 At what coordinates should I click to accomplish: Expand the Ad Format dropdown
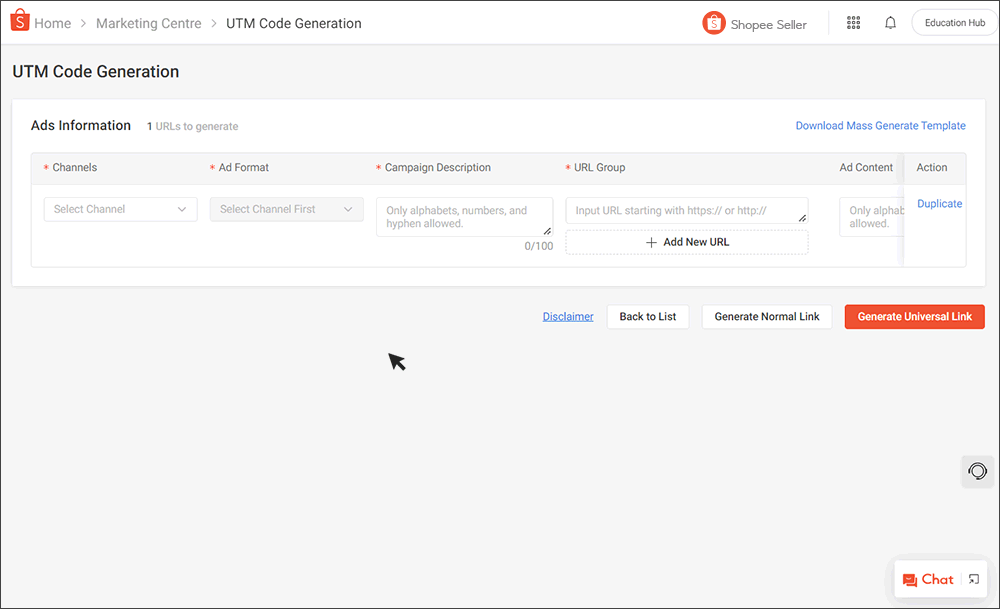pos(286,209)
